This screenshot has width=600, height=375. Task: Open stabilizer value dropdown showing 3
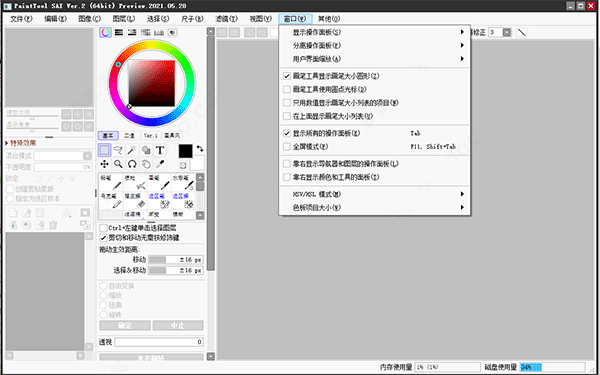point(507,33)
